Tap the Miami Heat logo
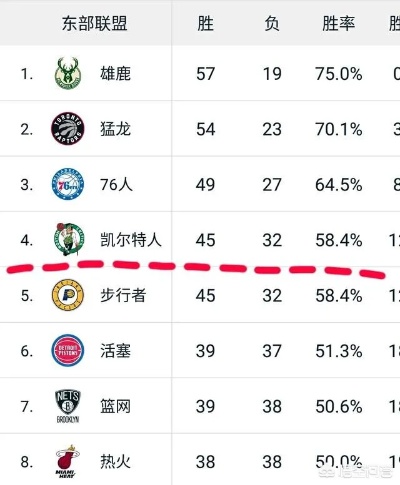Viewport: 400px width, 485px height. 67,462
